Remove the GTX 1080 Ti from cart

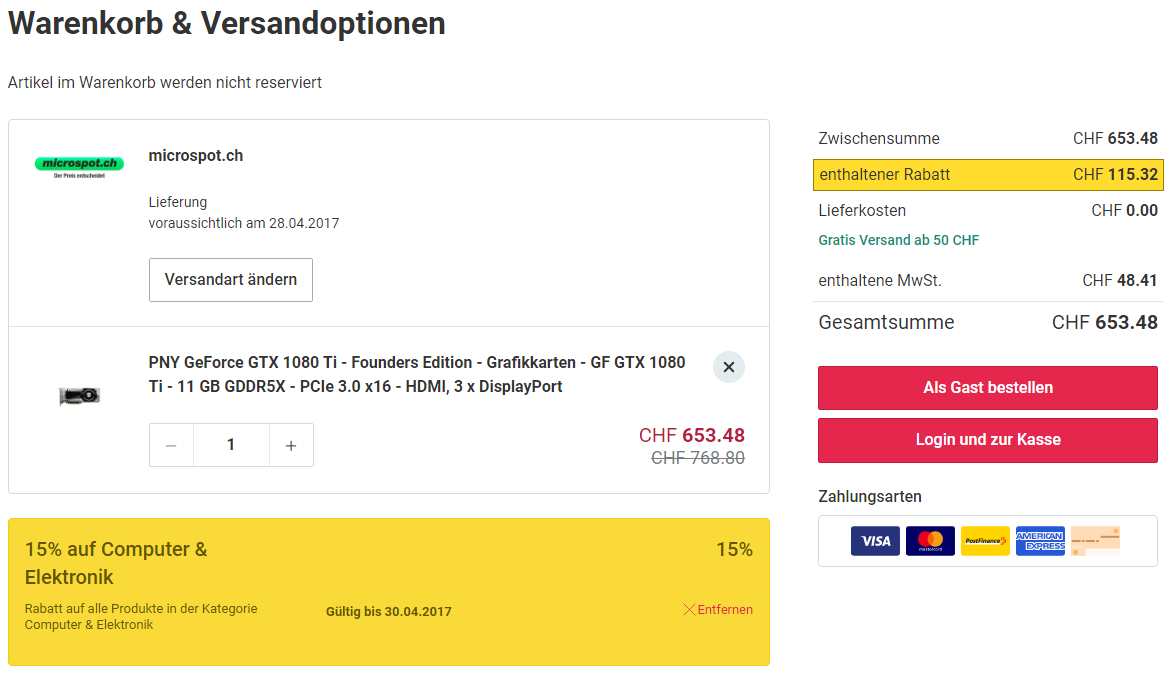[x=729, y=367]
